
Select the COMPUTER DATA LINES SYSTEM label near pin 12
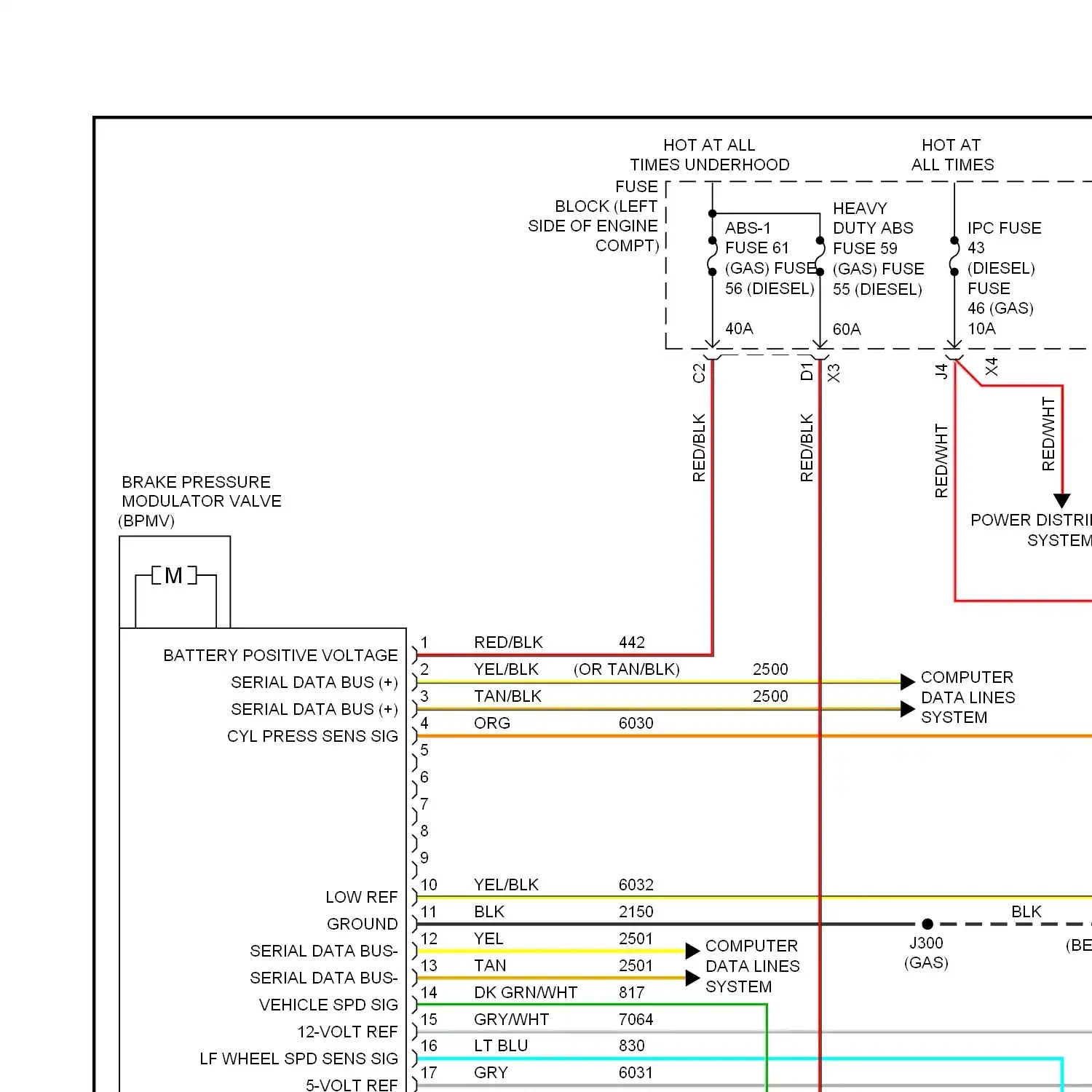point(752,966)
